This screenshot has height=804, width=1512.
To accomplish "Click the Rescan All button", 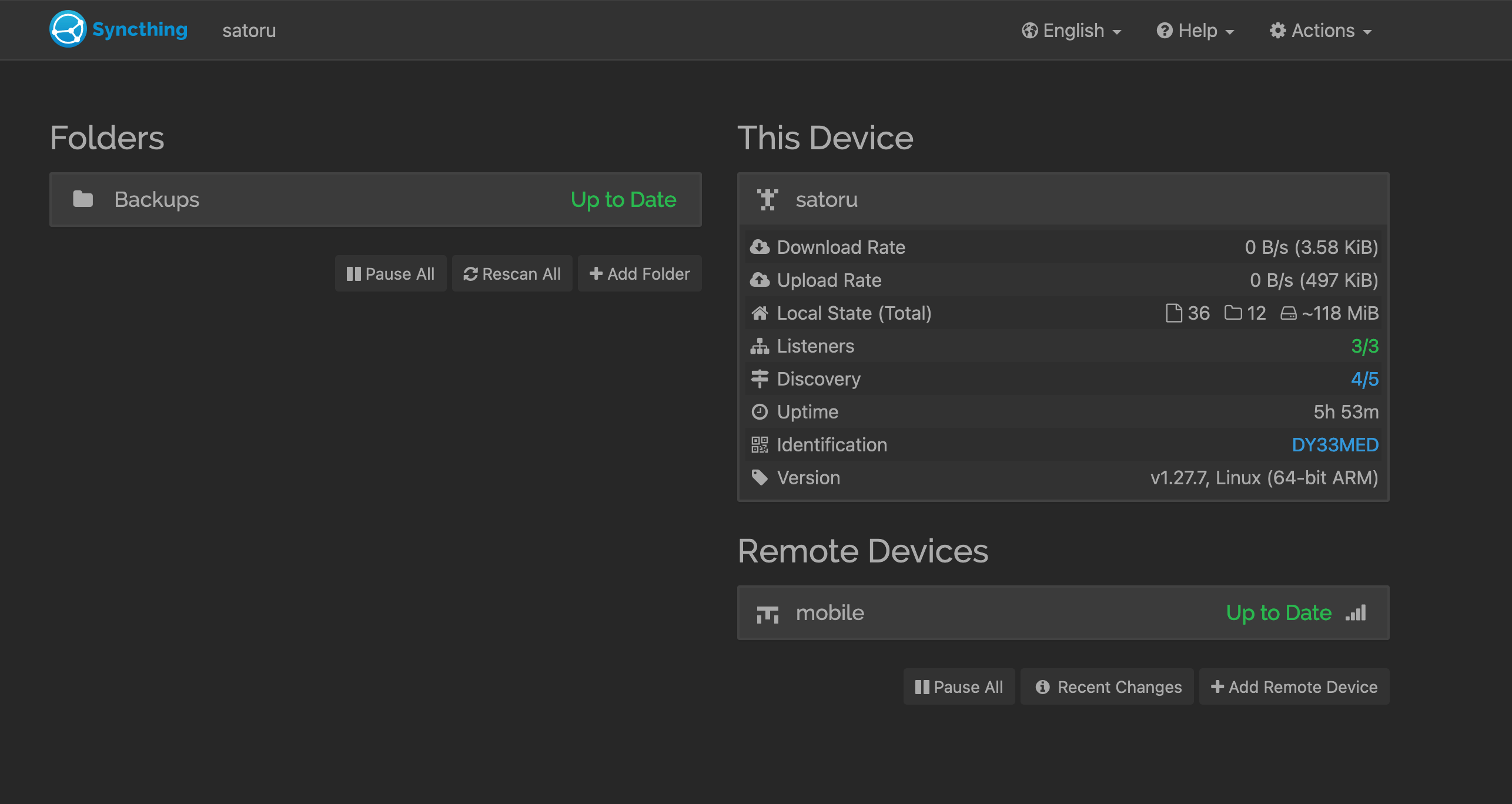I will coord(512,274).
